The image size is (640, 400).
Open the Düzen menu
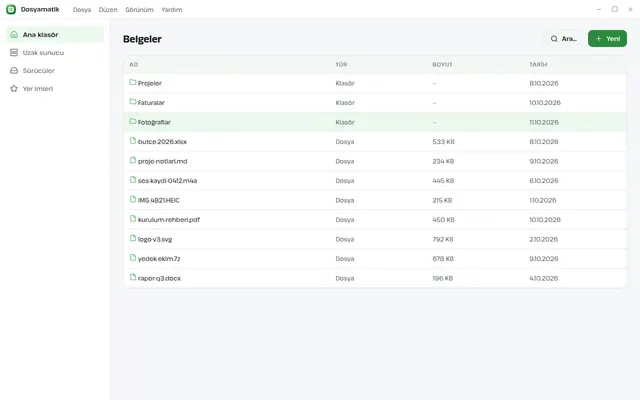[x=108, y=9]
